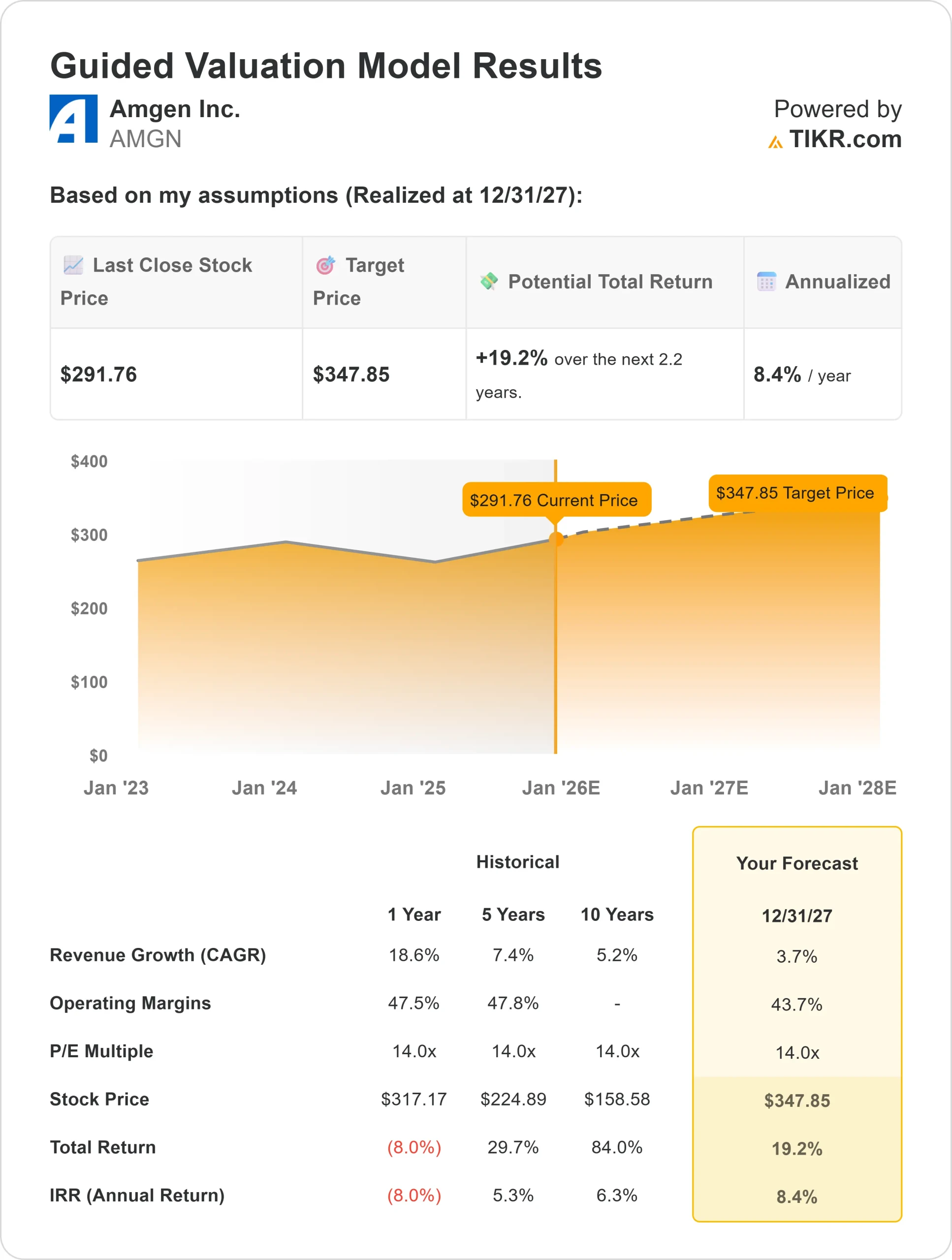The image size is (952, 1260).
Task: Click the target bullseye icon
Action: 326,265
